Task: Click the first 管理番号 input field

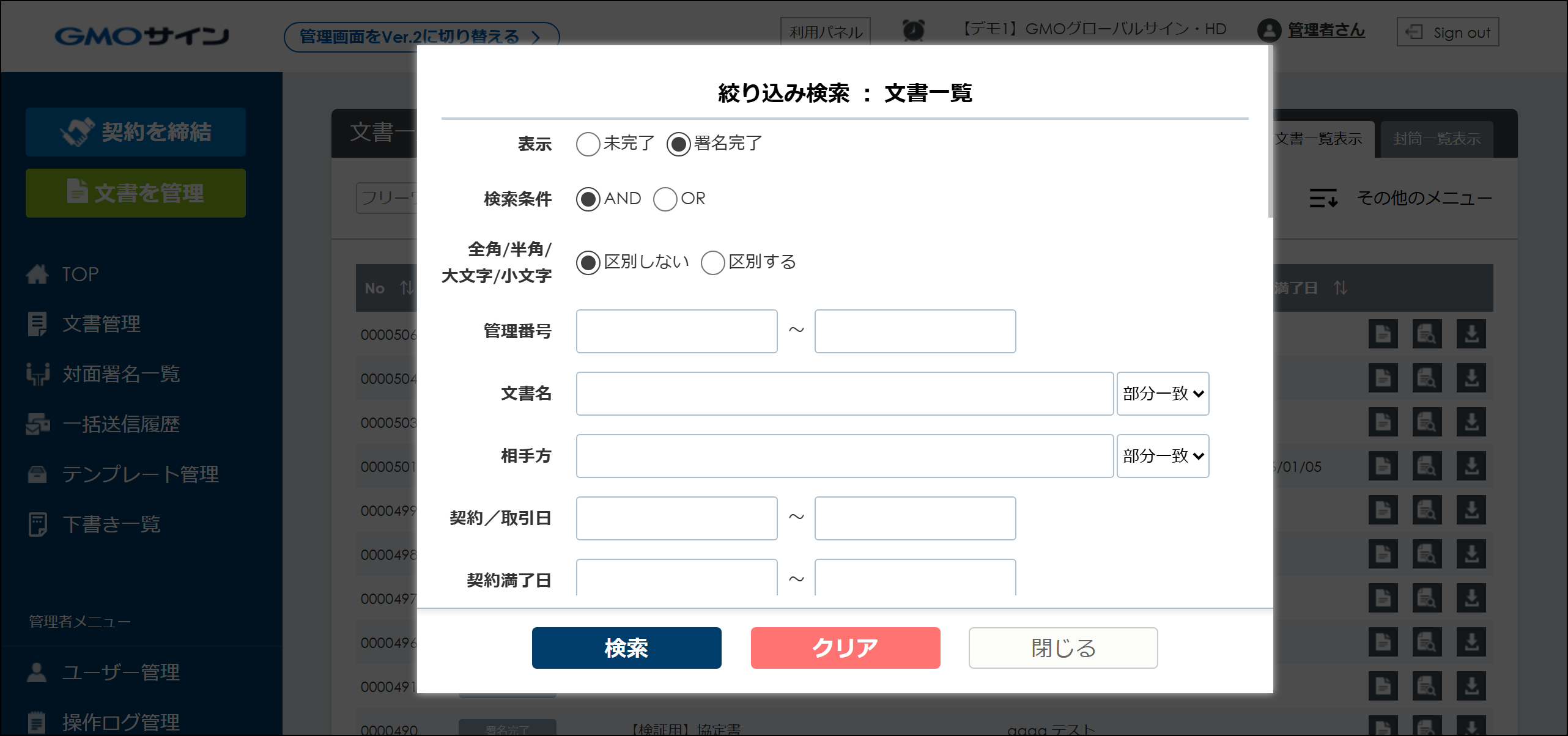Action: point(676,331)
